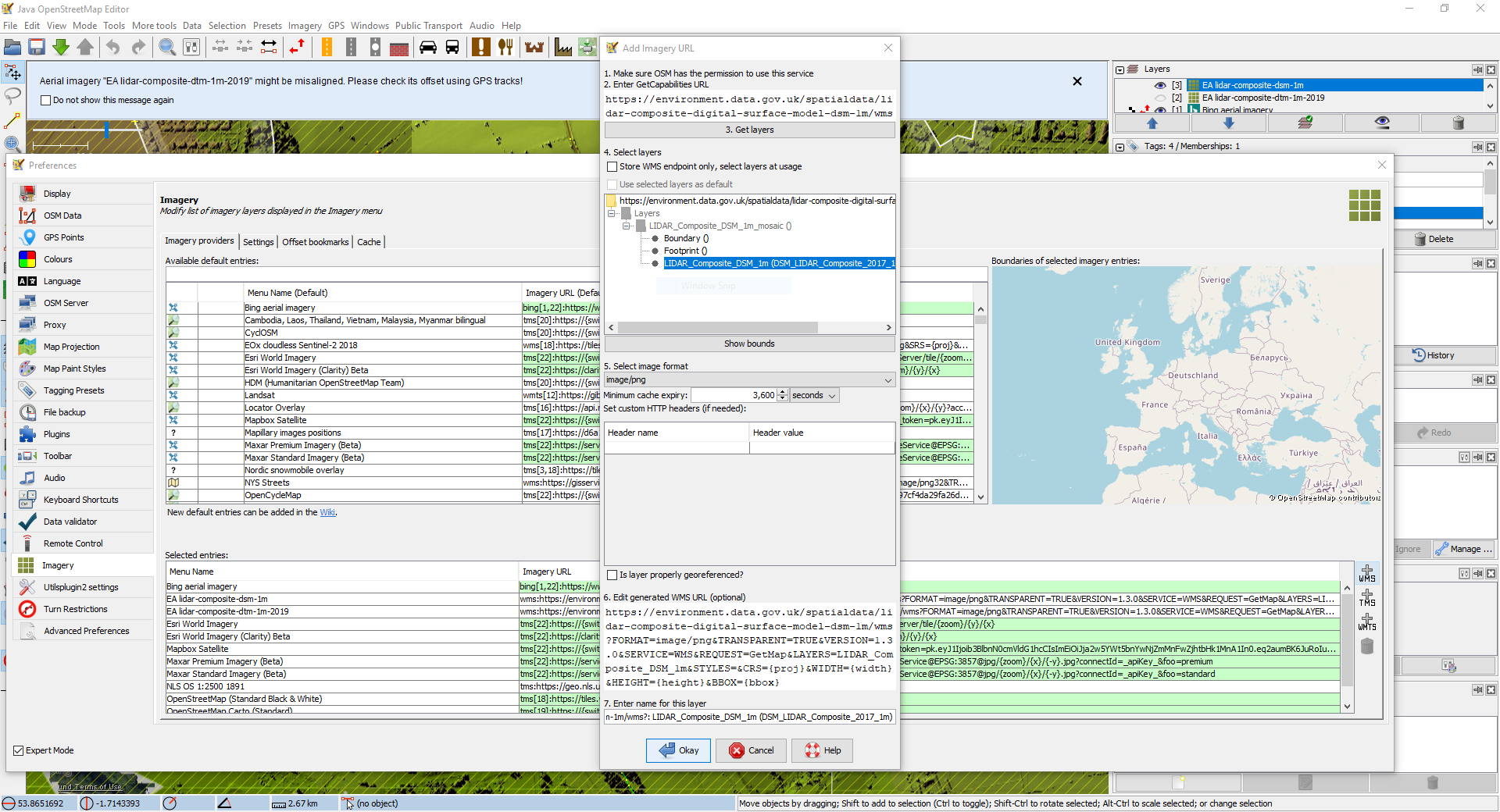
Task: Delete the selected layer in Layers panel
Action: pos(1458,123)
